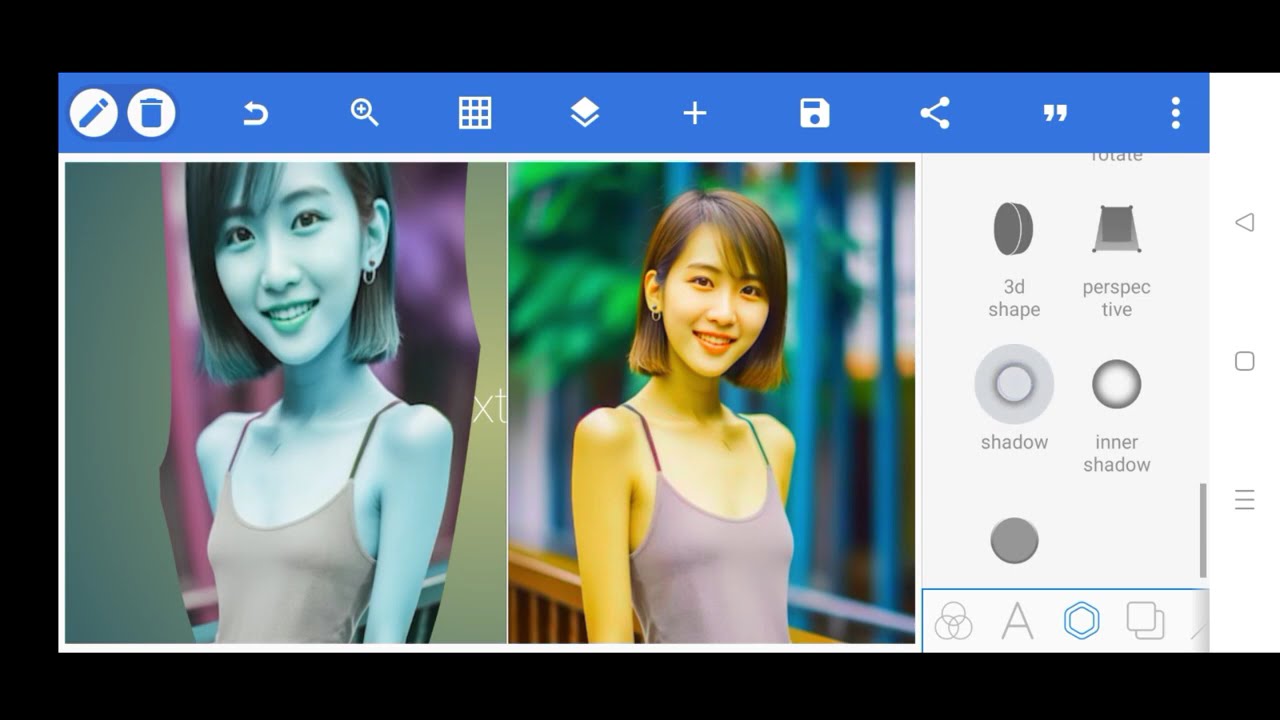The image size is (1280, 720).
Task: Select the right colorful photo
Action: tap(712, 403)
